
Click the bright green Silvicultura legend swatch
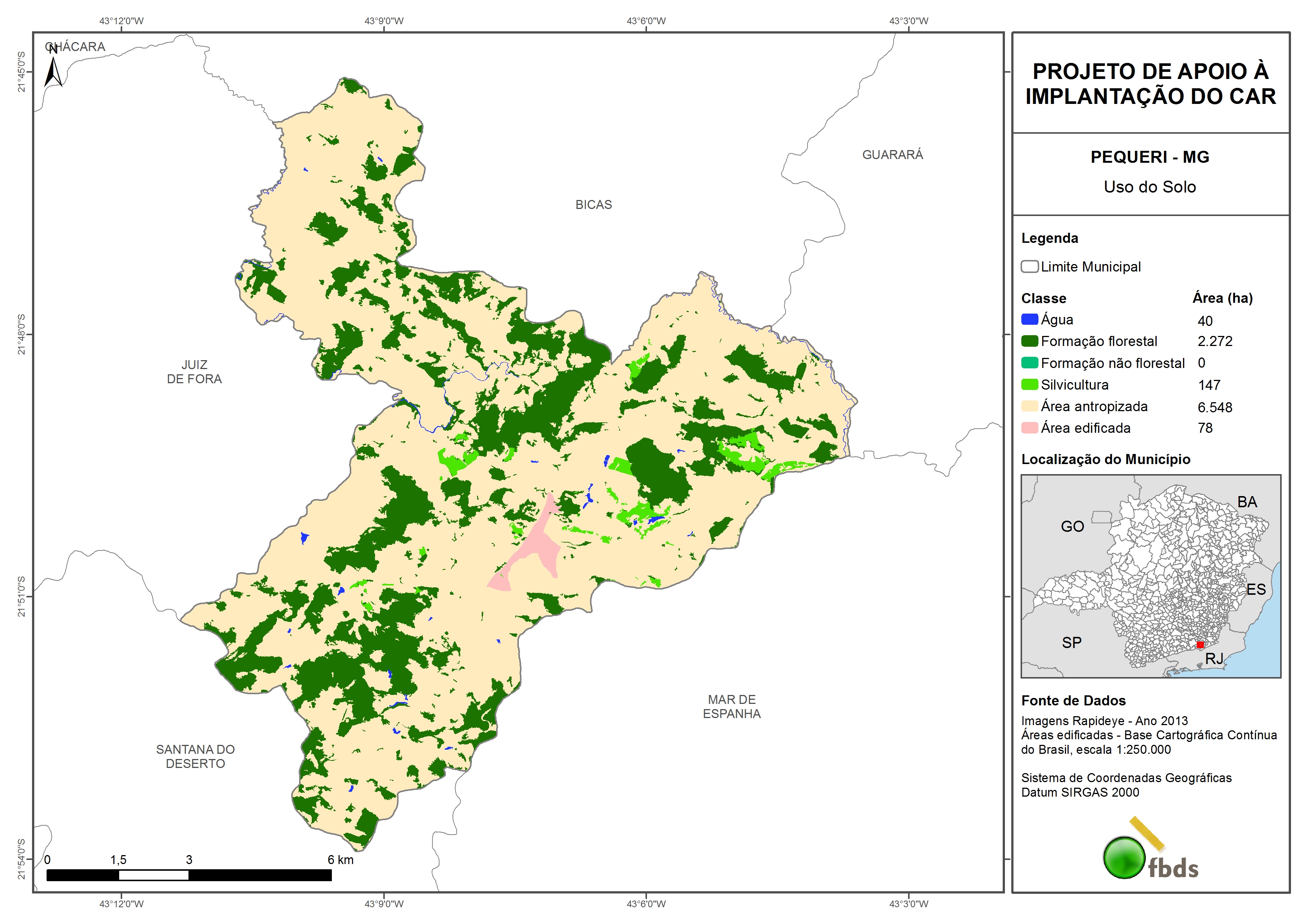point(1029,384)
